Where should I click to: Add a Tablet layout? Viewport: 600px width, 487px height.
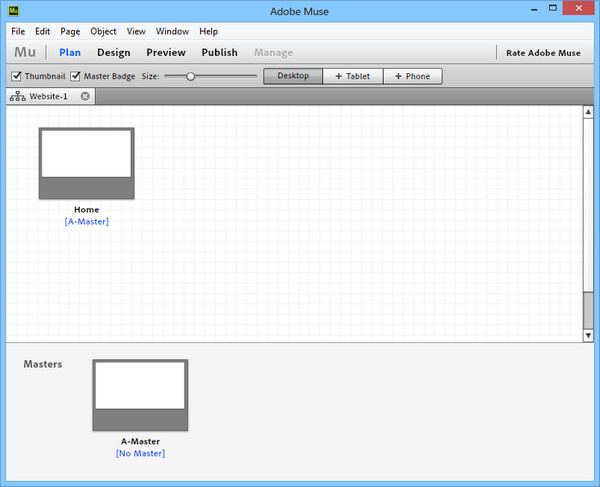(x=352, y=76)
